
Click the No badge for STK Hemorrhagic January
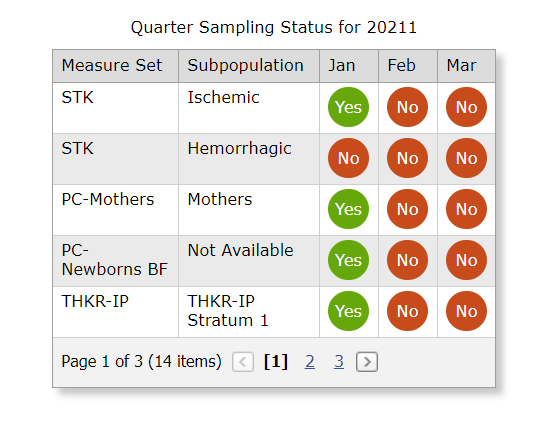348,158
